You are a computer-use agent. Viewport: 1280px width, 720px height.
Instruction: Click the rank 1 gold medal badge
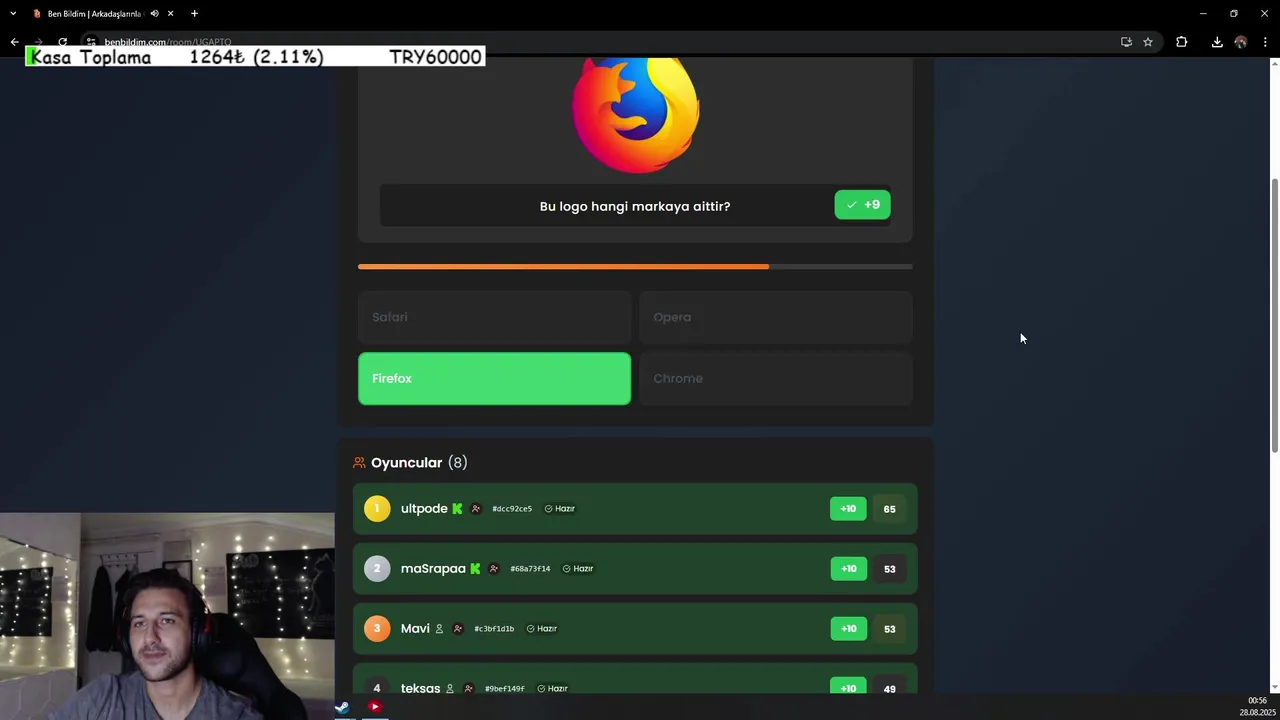377,509
